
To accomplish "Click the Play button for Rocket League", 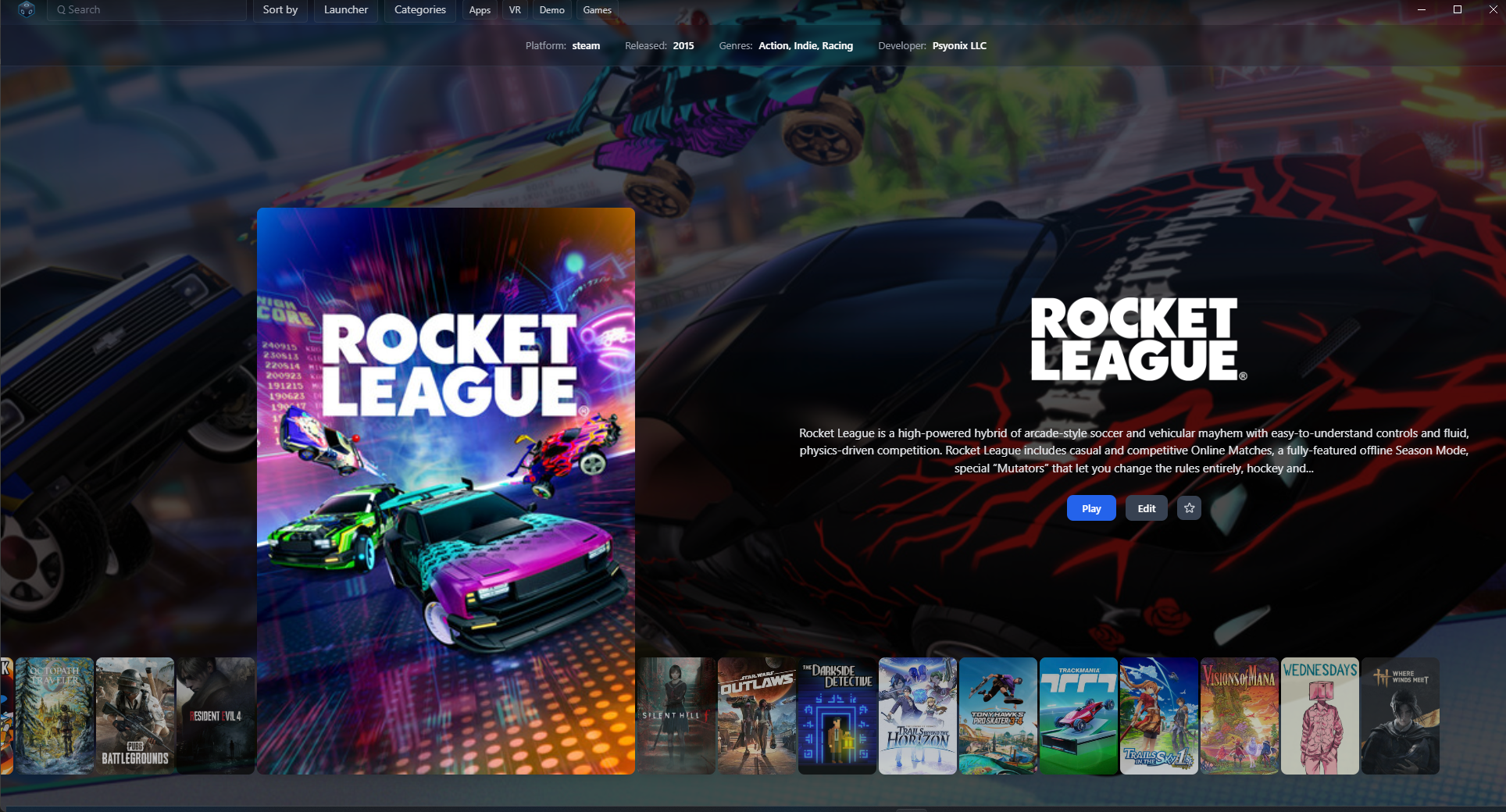I will 1090,507.
